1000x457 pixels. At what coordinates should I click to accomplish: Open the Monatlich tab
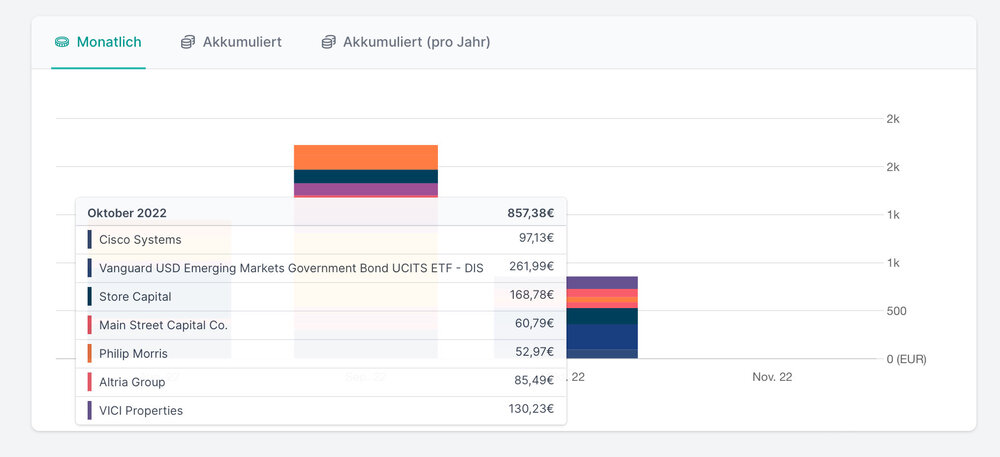click(109, 42)
